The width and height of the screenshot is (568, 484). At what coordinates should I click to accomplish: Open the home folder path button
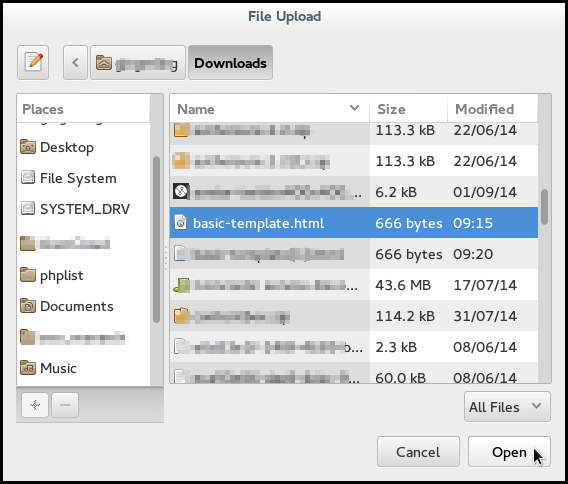pos(138,62)
